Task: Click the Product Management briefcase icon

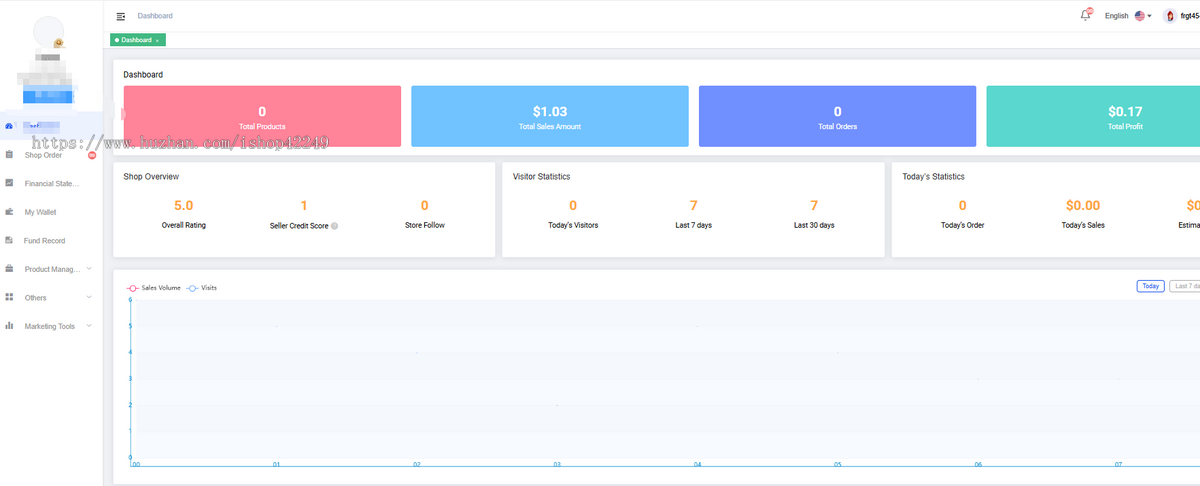Action: (9, 269)
